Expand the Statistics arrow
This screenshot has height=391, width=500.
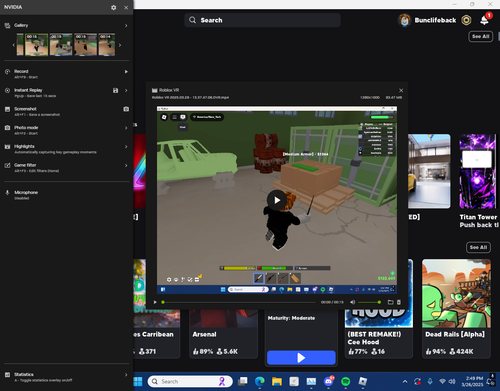pos(126,375)
